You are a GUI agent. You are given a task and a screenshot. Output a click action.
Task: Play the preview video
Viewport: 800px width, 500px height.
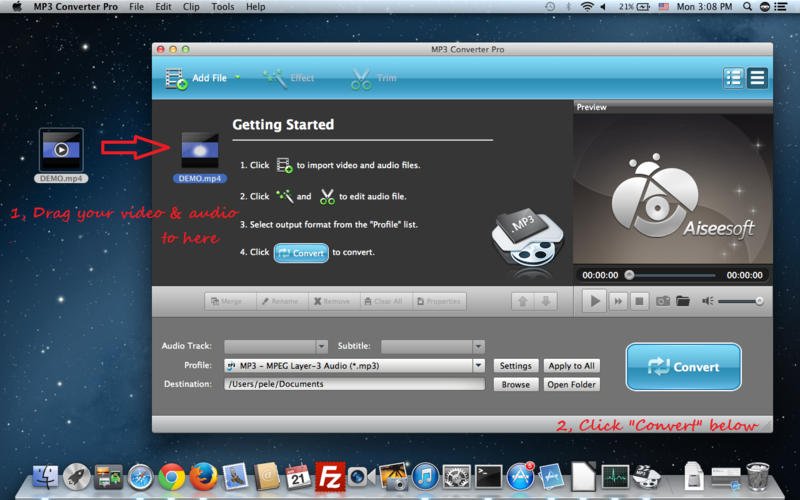[594, 301]
